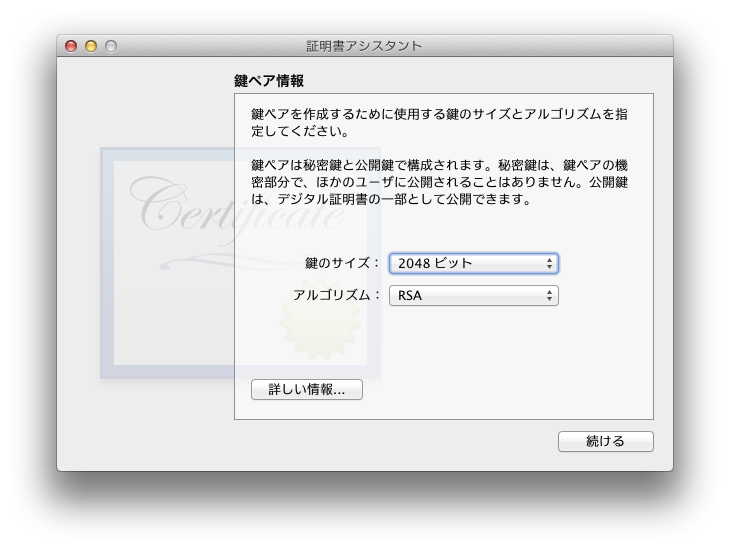Click the disabled gray zoom button

coord(111,46)
